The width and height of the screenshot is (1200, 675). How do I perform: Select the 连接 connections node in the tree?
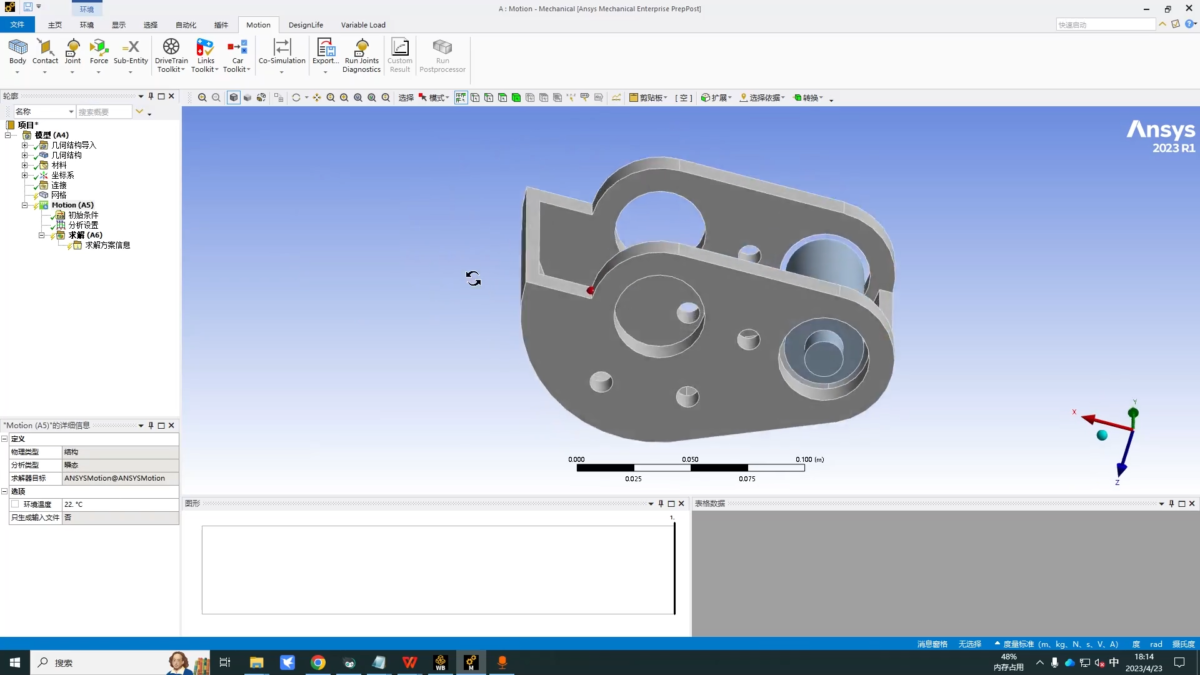[x=58, y=185]
